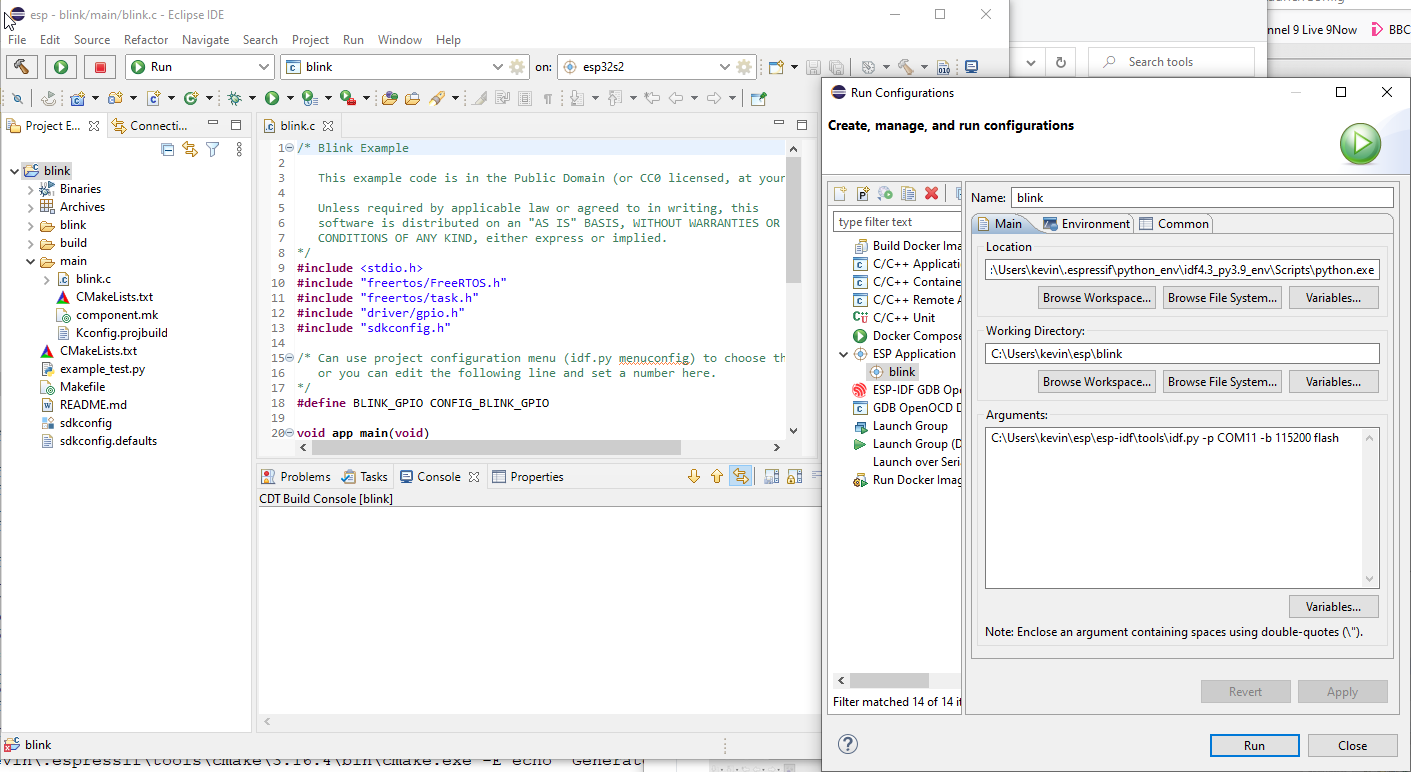Click the Run green play icon in second toolbar
Image resolution: width=1411 pixels, height=772 pixels.
coord(271,98)
